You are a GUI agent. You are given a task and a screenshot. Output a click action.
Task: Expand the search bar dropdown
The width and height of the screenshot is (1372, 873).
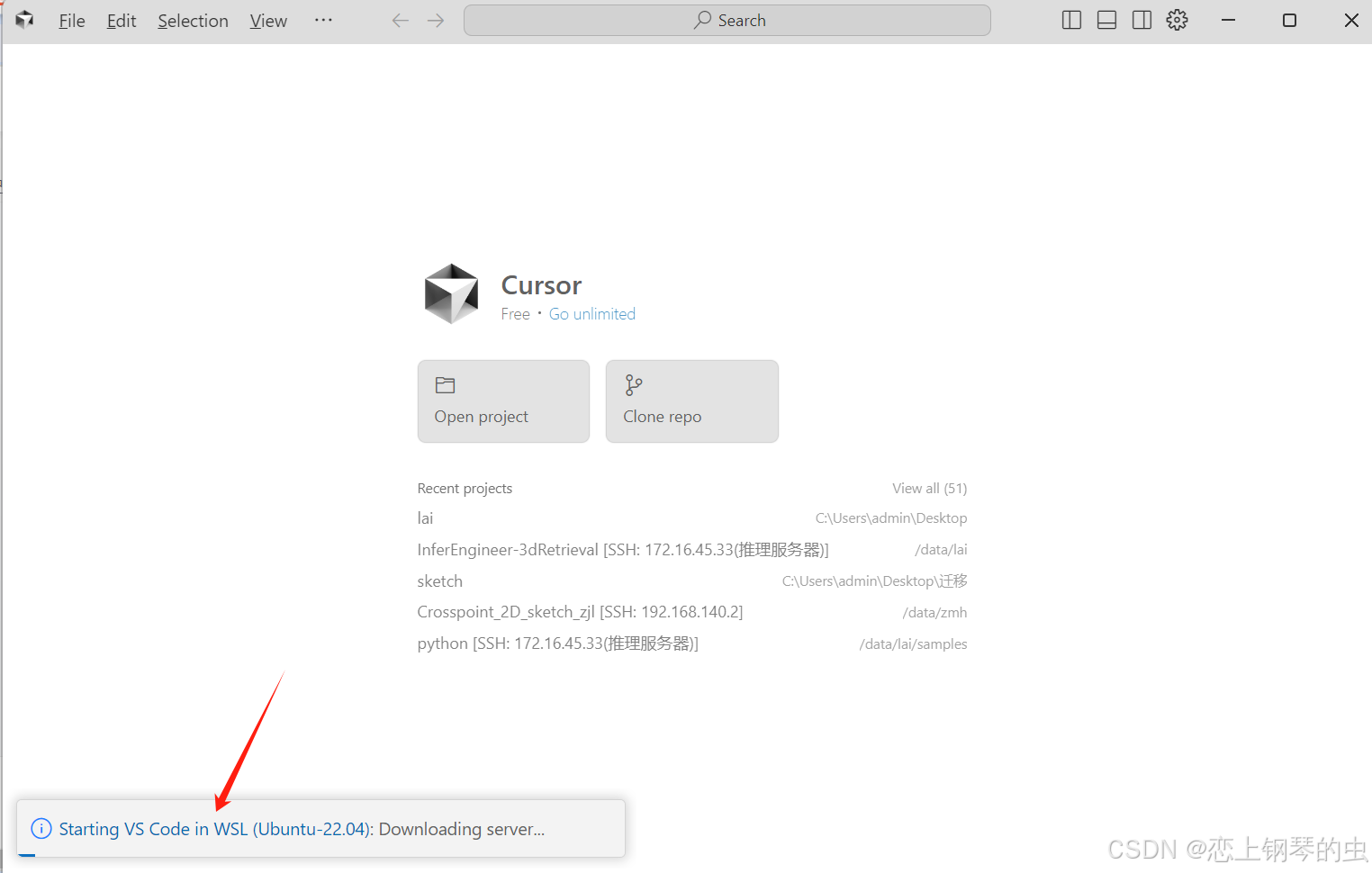pos(727,20)
